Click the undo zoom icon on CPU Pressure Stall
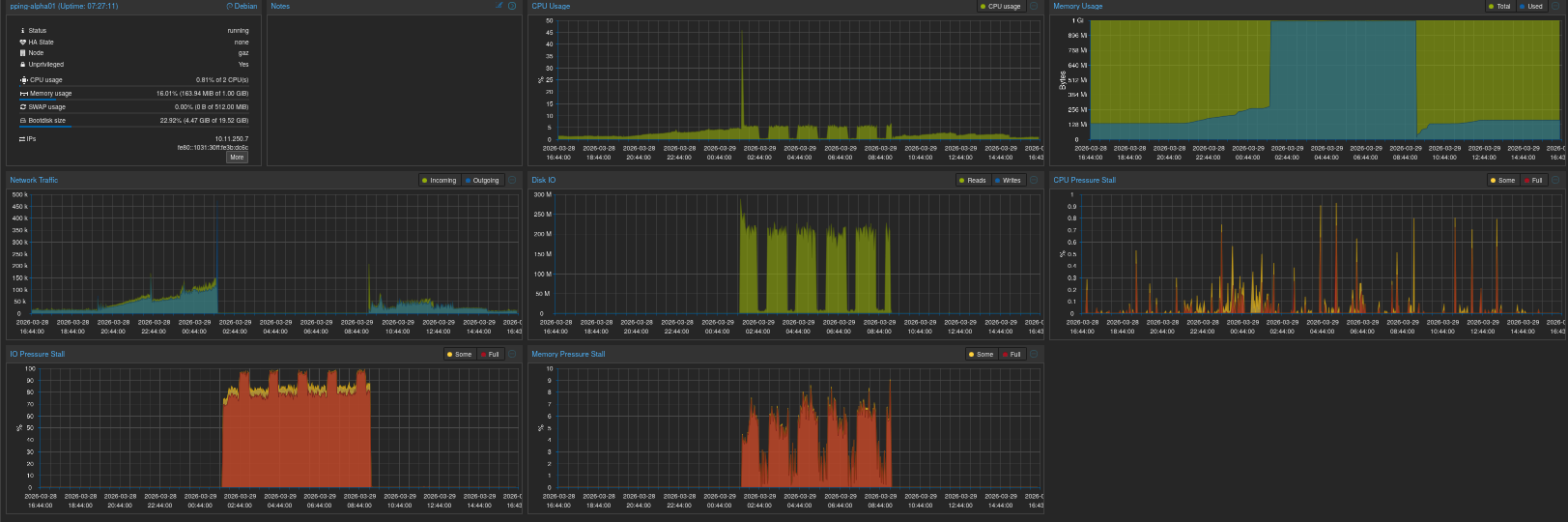Image resolution: width=1568 pixels, height=522 pixels. coord(1555,180)
